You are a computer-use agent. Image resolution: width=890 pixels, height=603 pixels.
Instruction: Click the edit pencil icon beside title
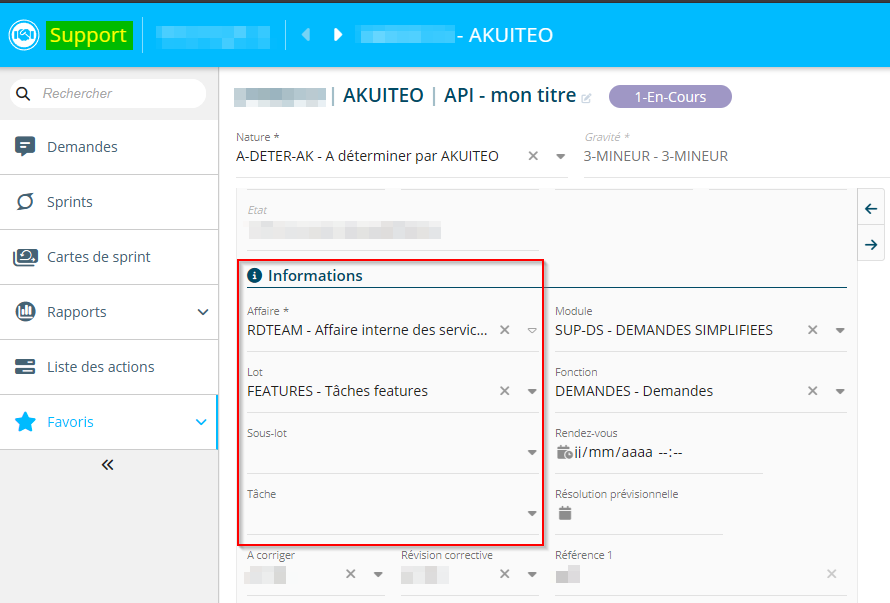pos(587,98)
